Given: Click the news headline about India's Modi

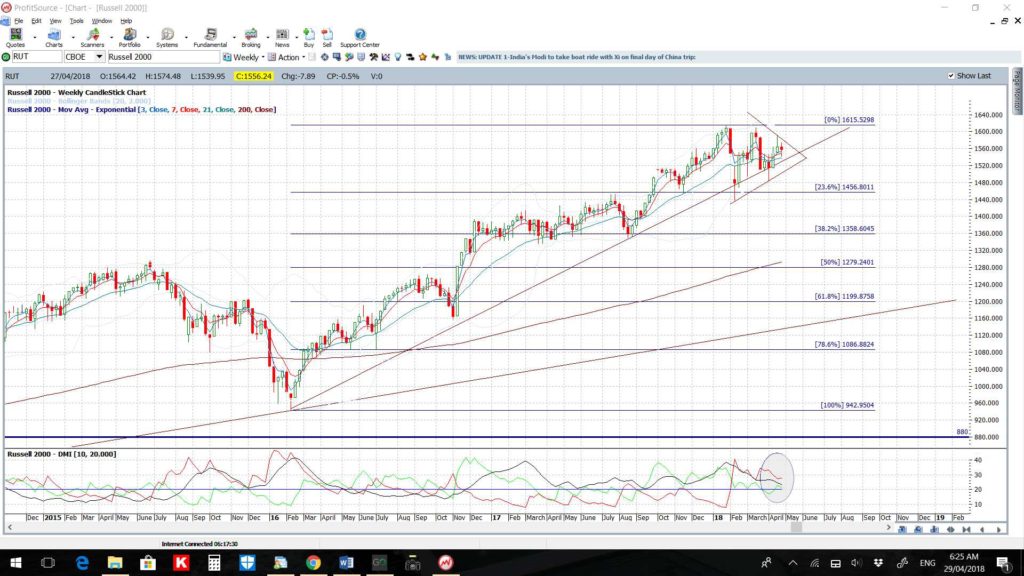Looking at the screenshot, I should 577,57.
